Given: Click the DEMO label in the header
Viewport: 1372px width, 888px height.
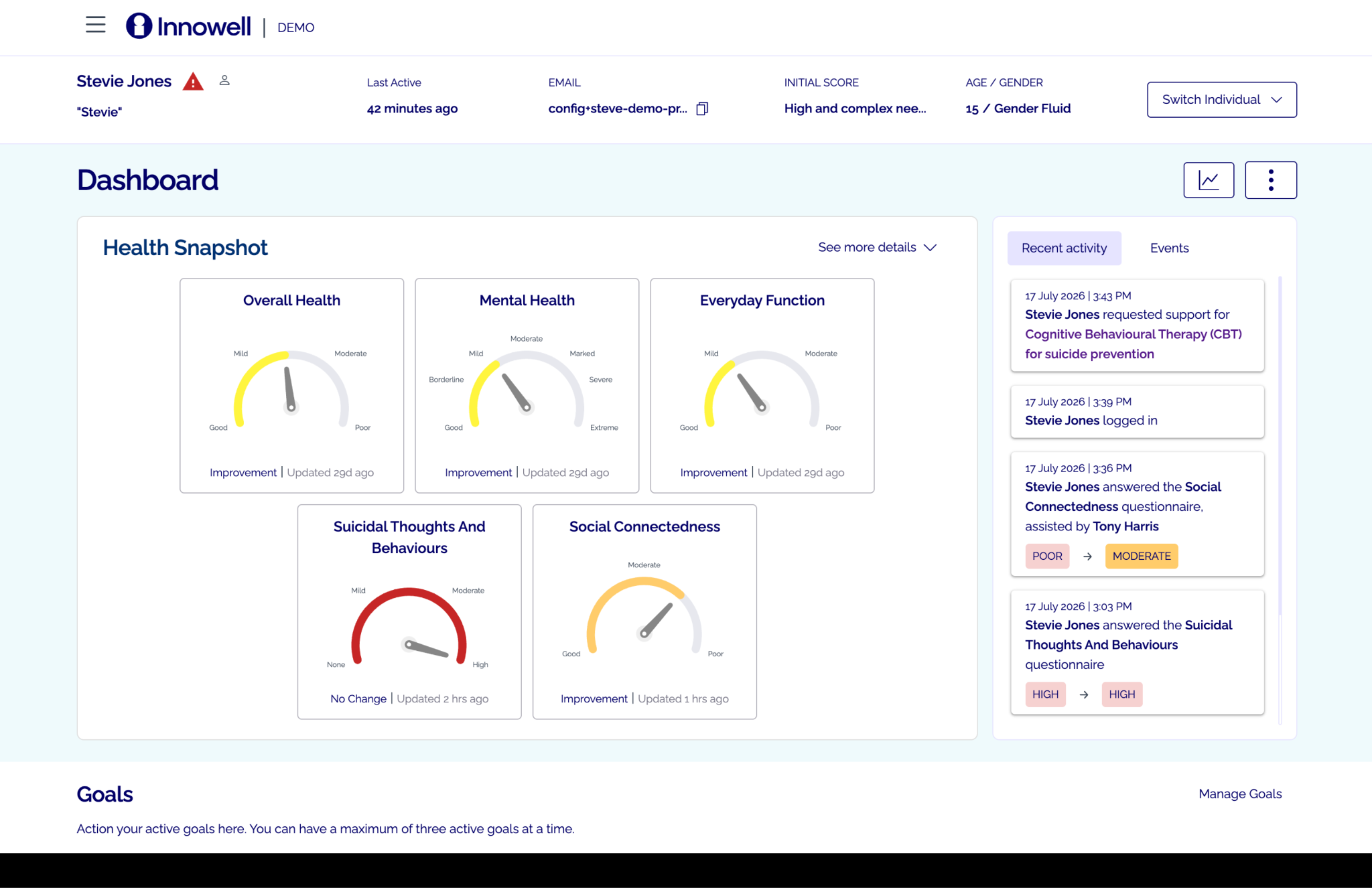Looking at the screenshot, I should click(x=295, y=27).
